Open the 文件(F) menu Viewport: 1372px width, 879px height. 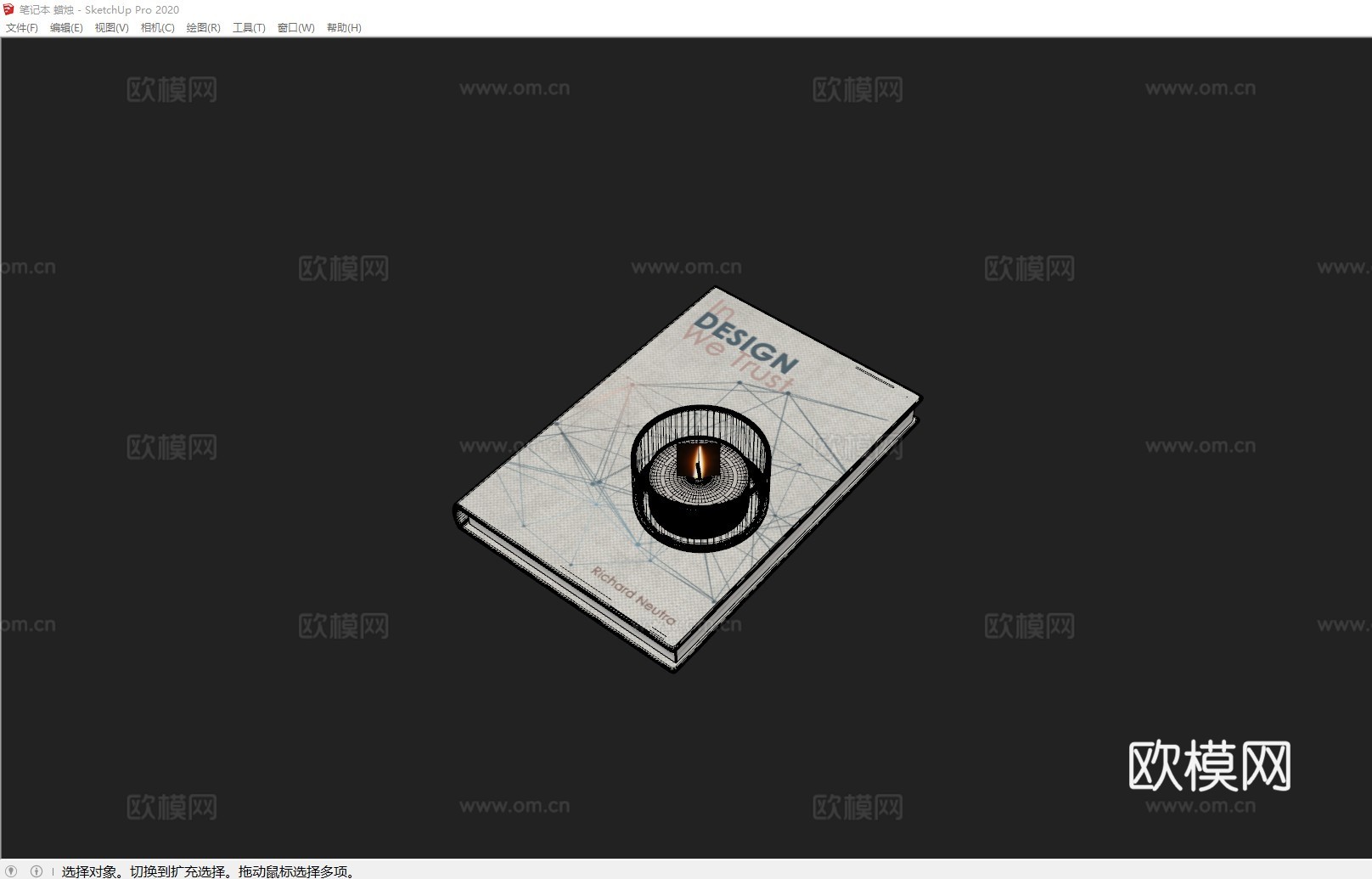point(22,28)
